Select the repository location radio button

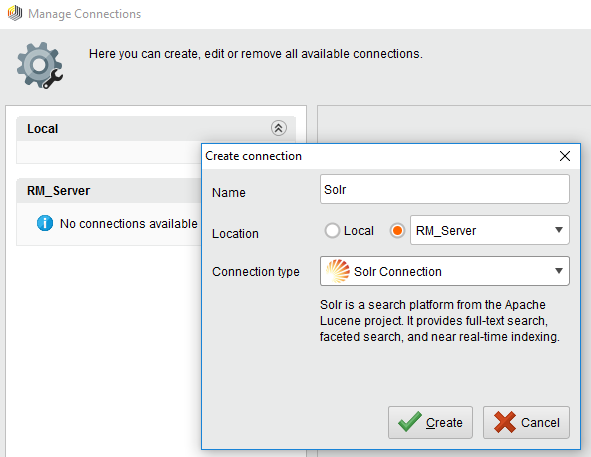coord(397,230)
